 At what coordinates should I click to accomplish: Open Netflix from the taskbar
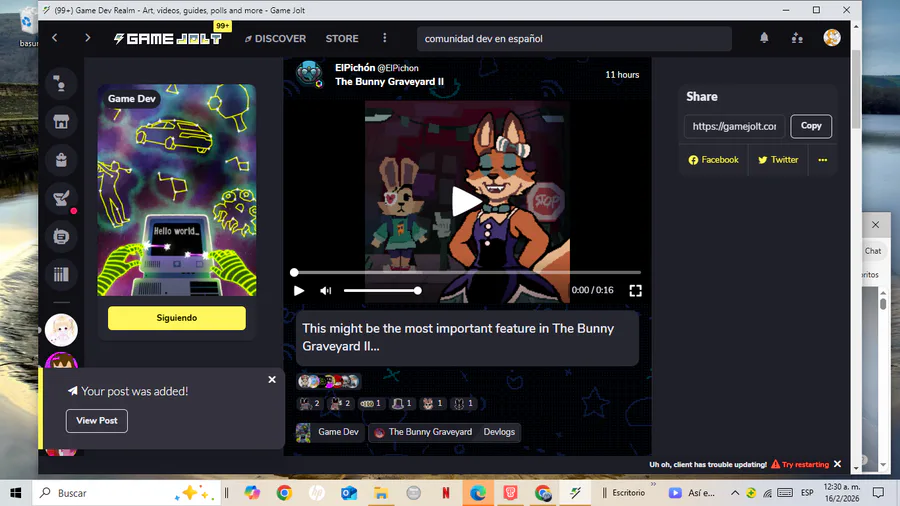point(445,493)
